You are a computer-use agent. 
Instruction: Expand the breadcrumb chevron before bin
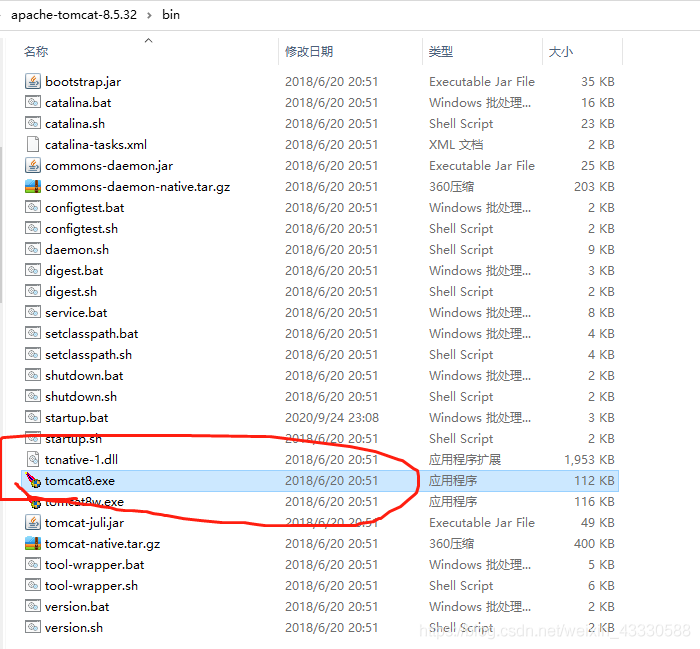149,15
